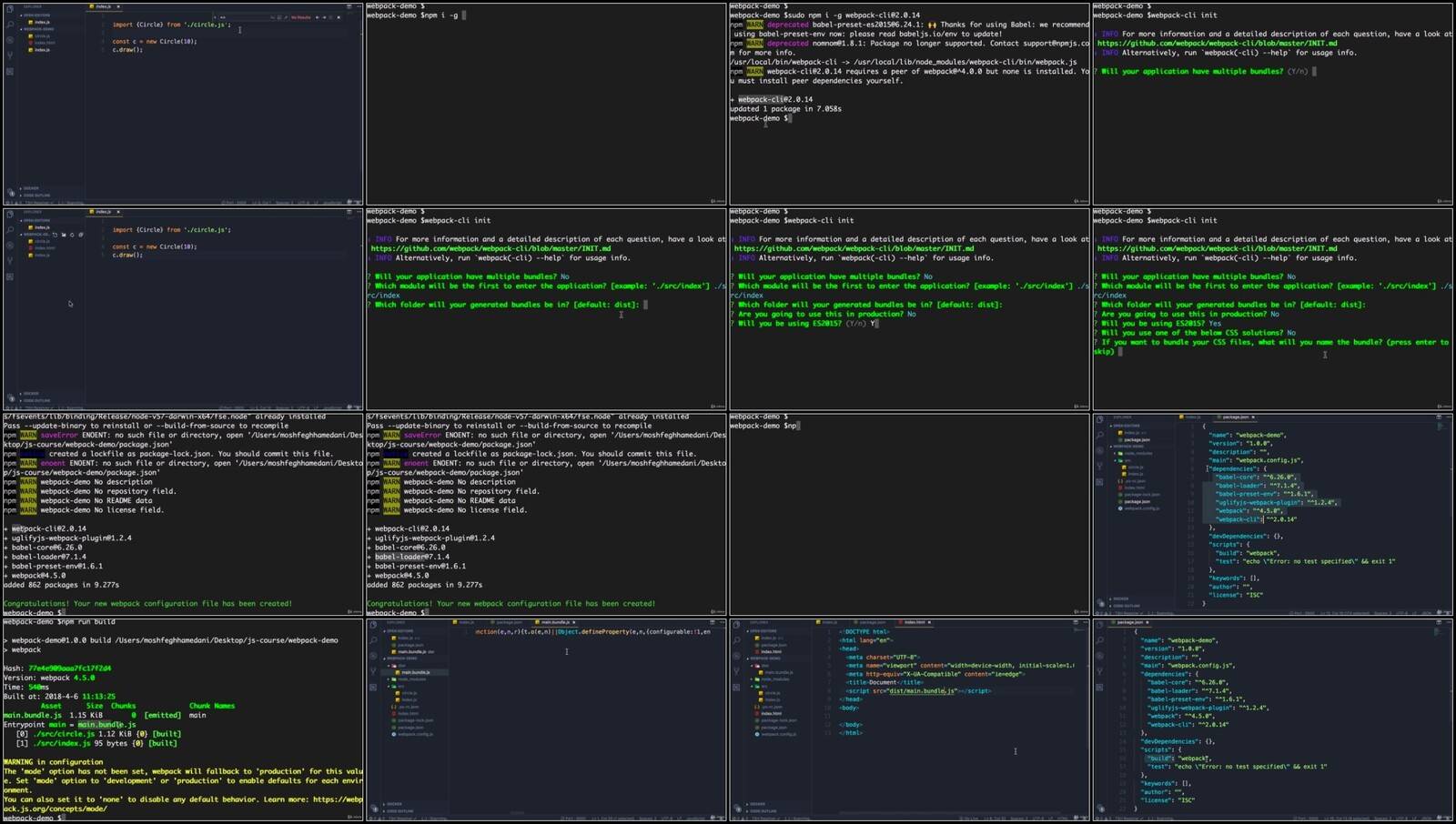
Task: Select index.js tab in the find-widget editor frame
Action: (103, 6)
